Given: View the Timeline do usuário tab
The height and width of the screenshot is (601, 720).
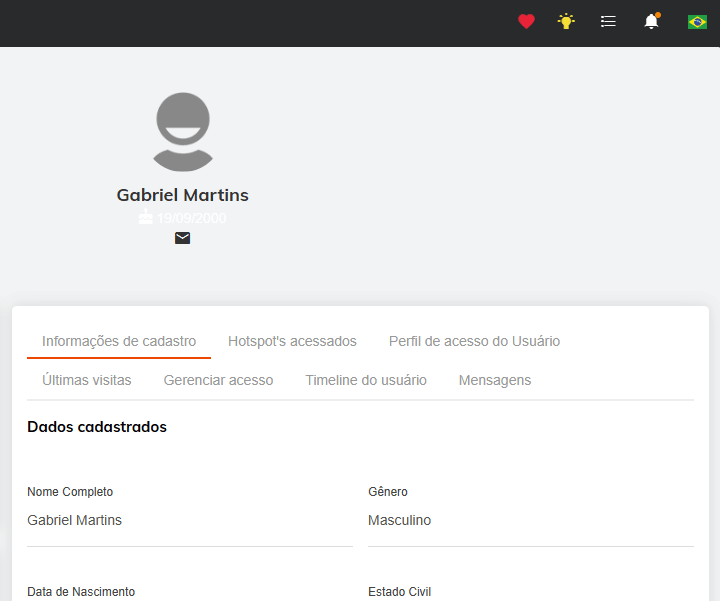Looking at the screenshot, I should (366, 380).
